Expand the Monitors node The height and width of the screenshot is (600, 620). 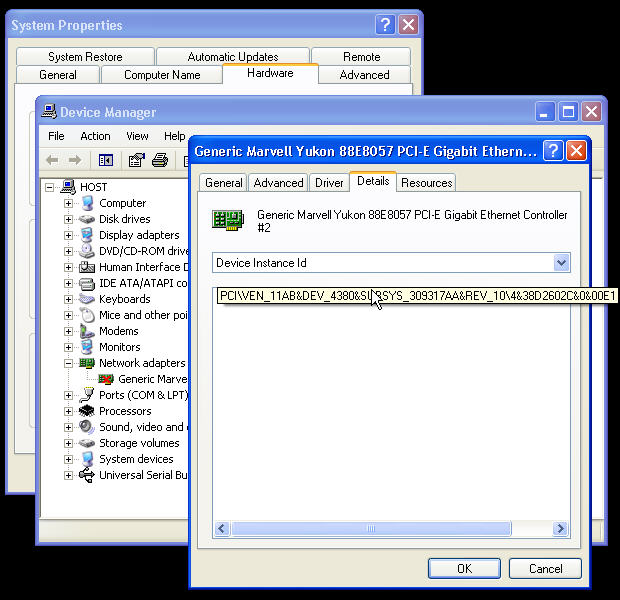[x=68, y=347]
